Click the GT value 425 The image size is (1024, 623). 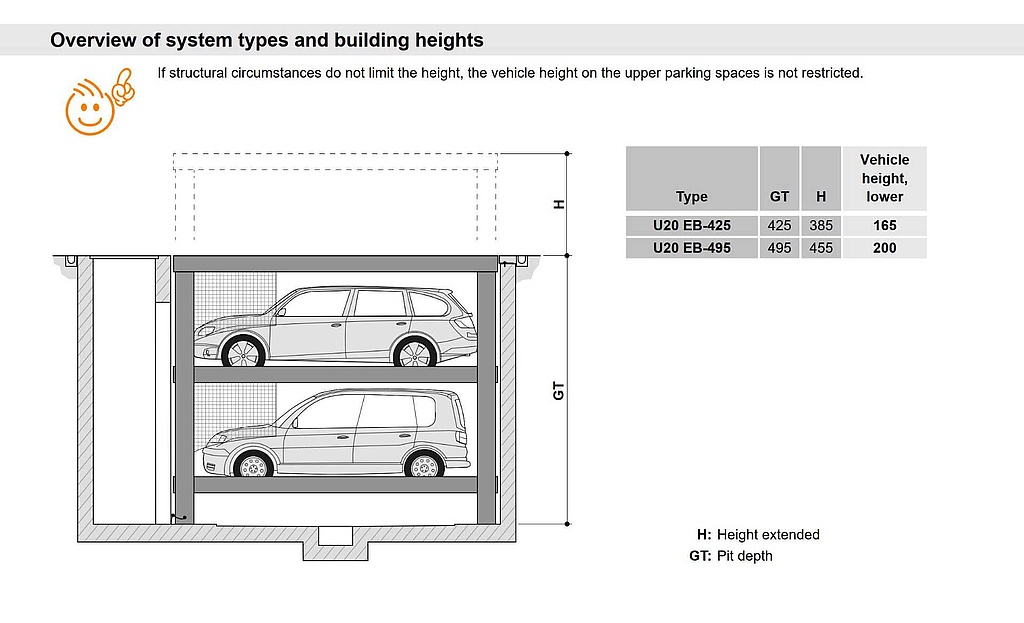coord(779,225)
